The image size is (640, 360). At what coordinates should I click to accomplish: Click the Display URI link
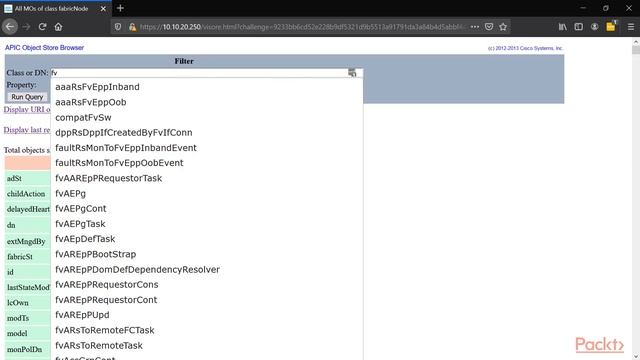pos(27,109)
